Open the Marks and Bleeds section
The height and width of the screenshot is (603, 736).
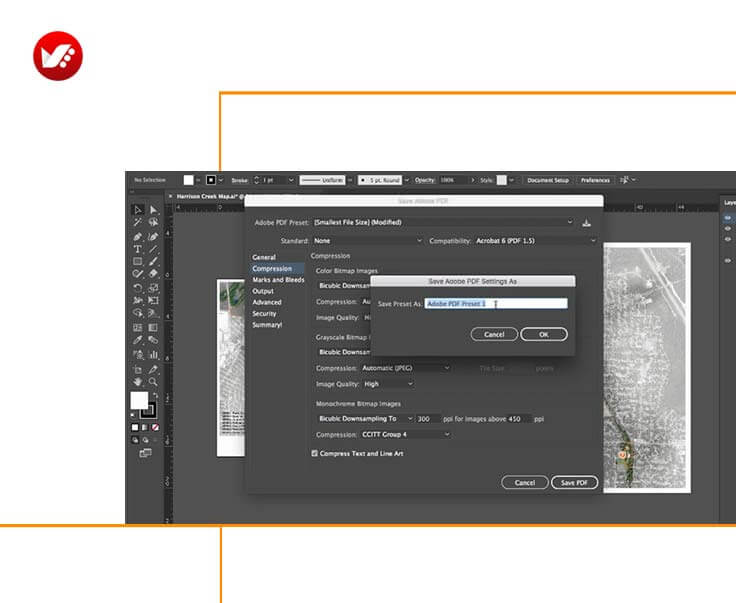coord(278,280)
